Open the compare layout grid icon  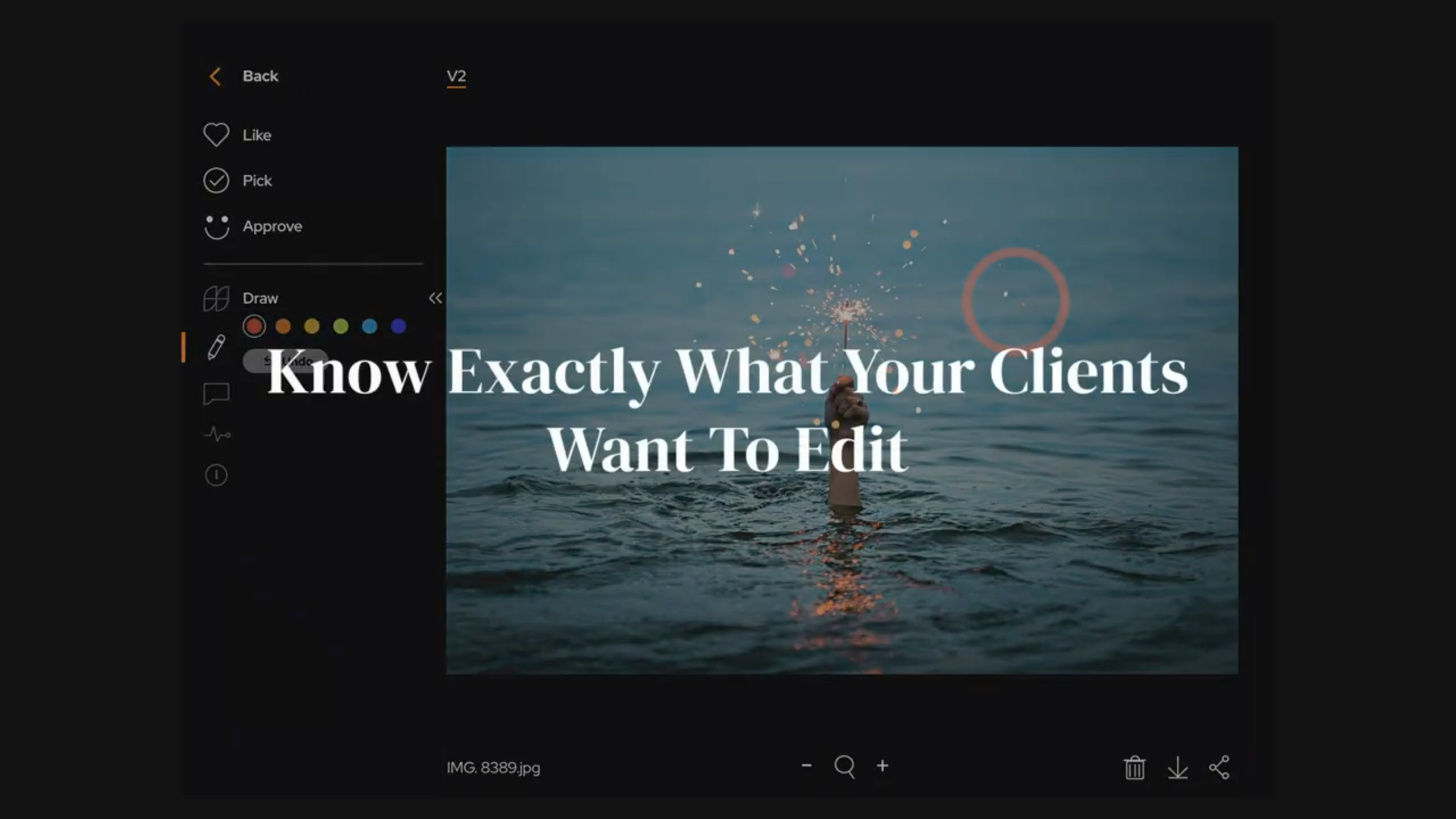pyautogui.click(x=216, y=299)
